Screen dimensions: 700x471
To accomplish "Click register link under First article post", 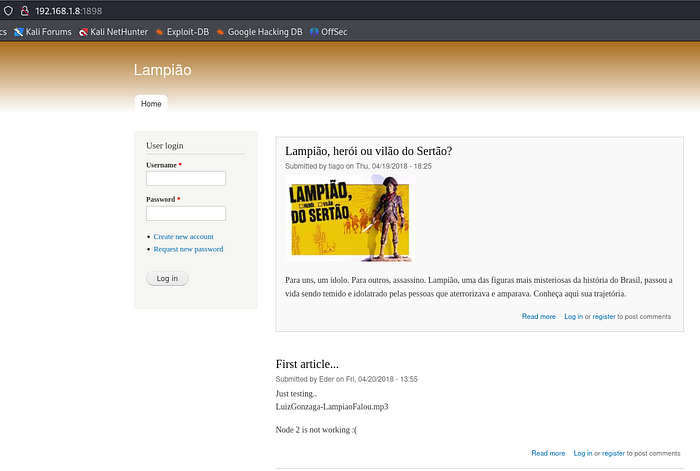I will click(x=613, y=453).
